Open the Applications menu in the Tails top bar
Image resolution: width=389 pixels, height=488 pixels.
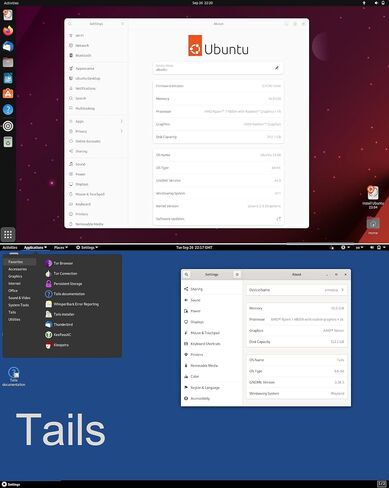coord(35,247)
